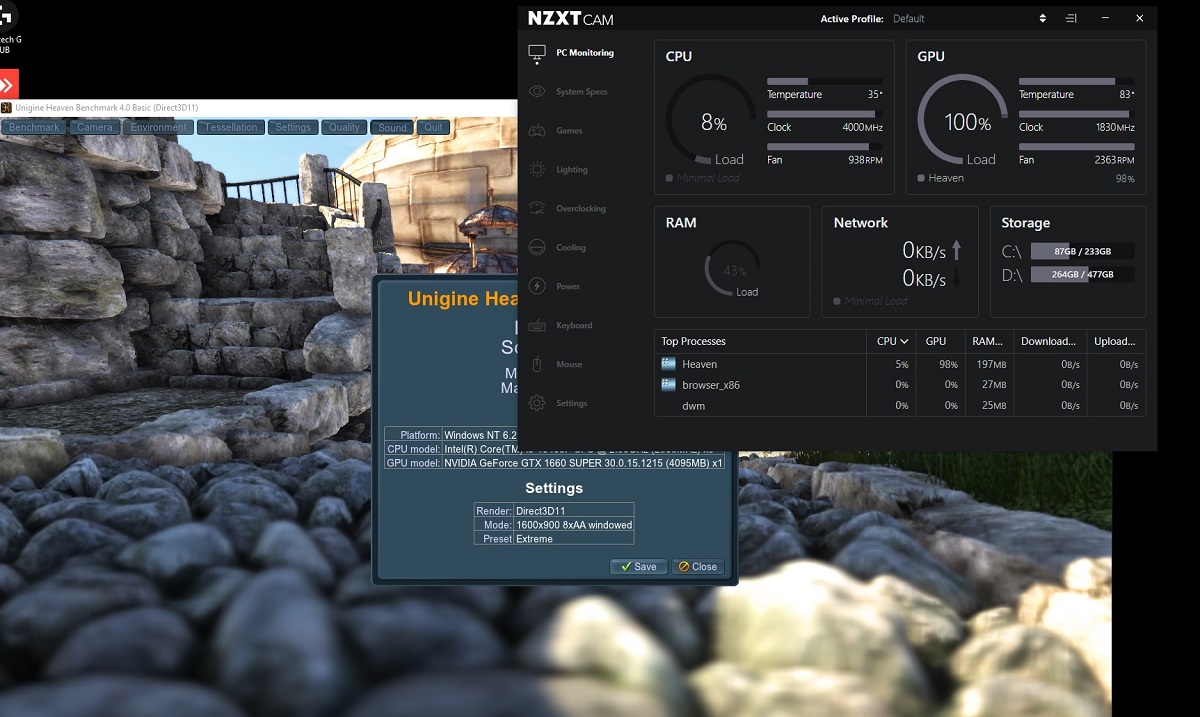Select the Heaven process name
Viewport: 1200px width, 717px height.
coord(699,364)
